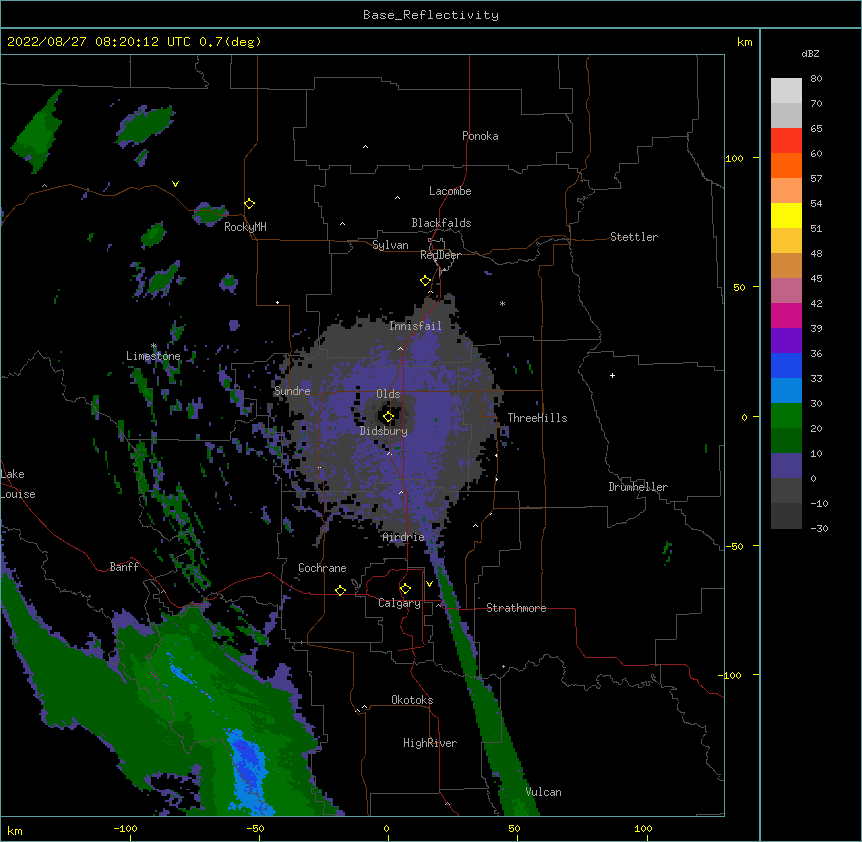Select the HighRiver city label
This screenshot has width=862, height=842.
[x=430, y=743]
